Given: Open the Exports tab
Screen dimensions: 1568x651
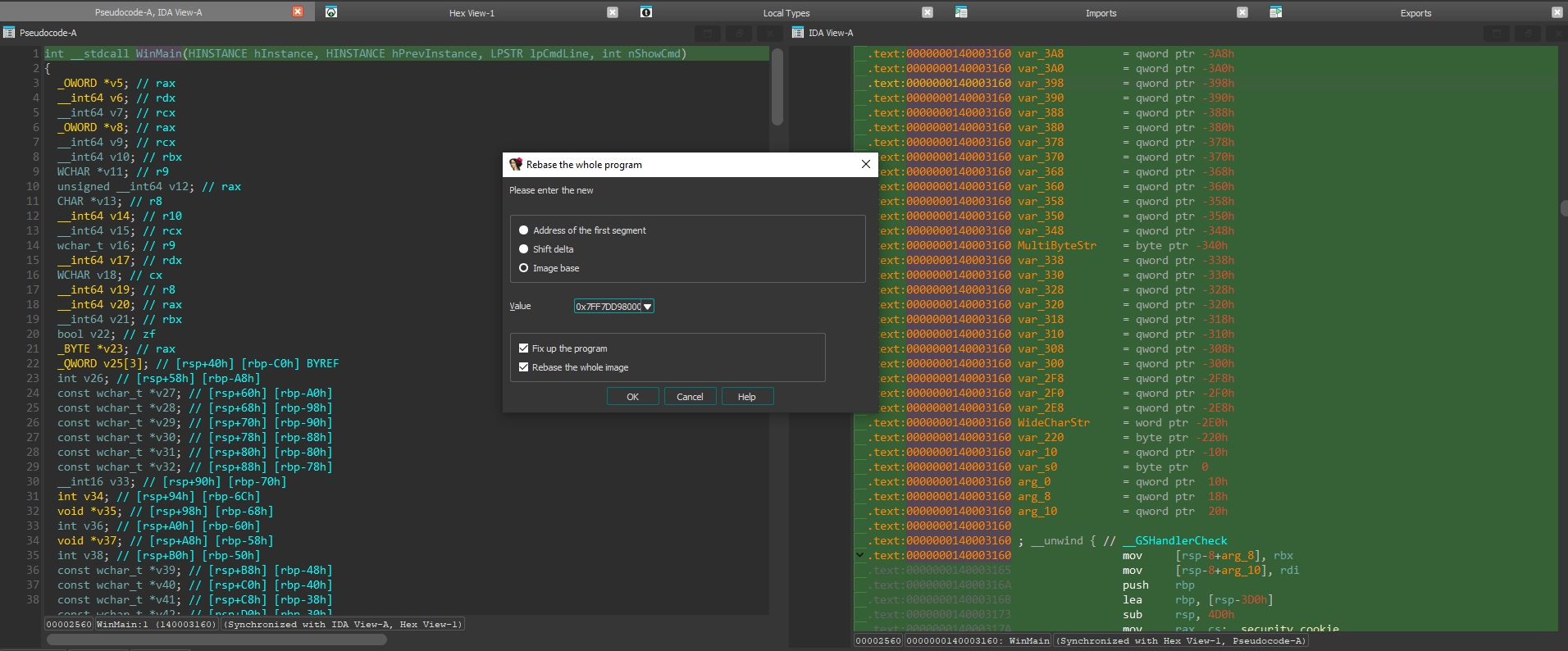Looking at the screenshot, I should tap(1415, 13).
